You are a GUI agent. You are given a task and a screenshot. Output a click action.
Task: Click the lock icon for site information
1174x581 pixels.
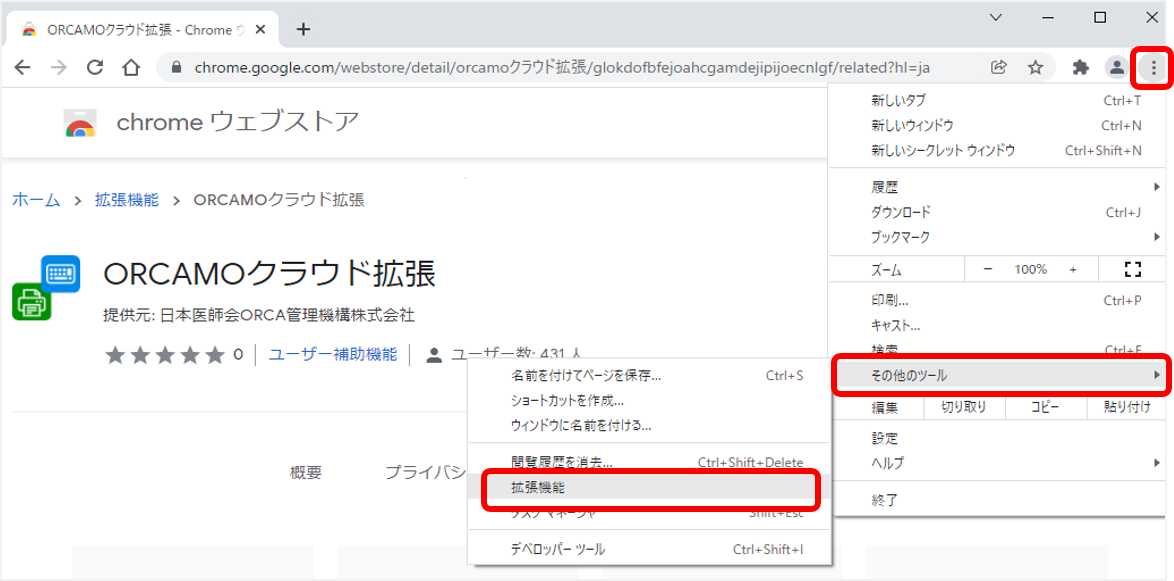coord(177,68)
